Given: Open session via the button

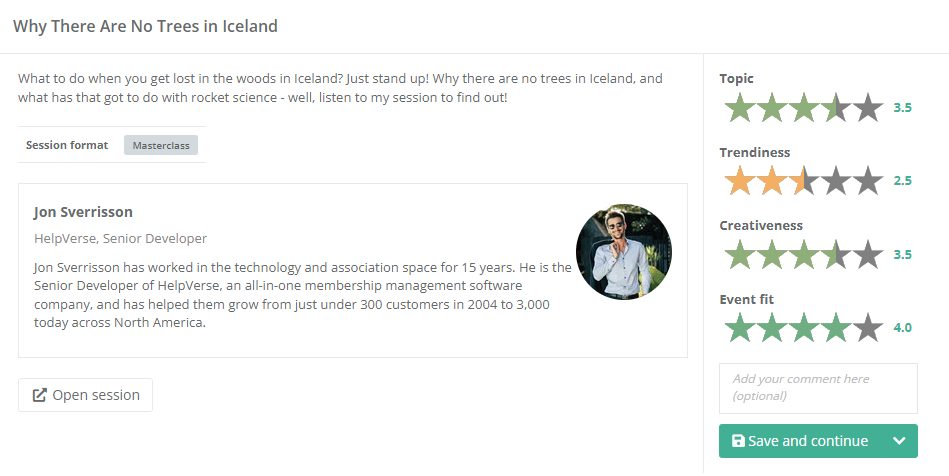Looking at the screenshot, I should [x=86, y=395].
